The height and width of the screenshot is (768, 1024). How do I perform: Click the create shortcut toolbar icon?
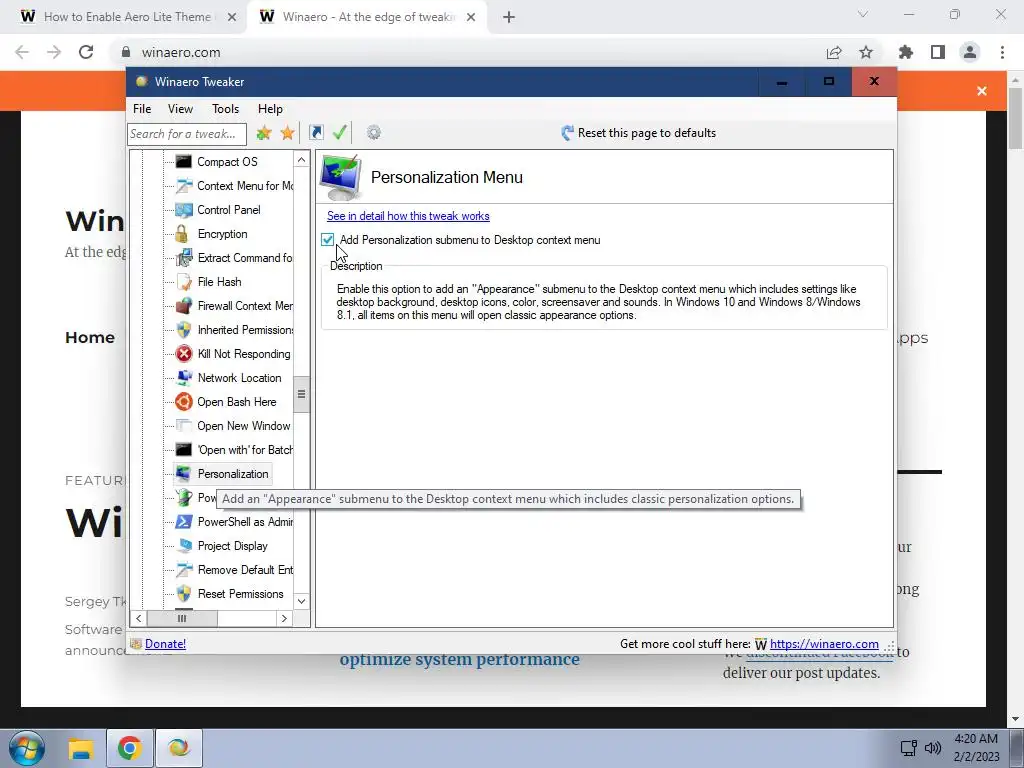(x=316, y=133)
